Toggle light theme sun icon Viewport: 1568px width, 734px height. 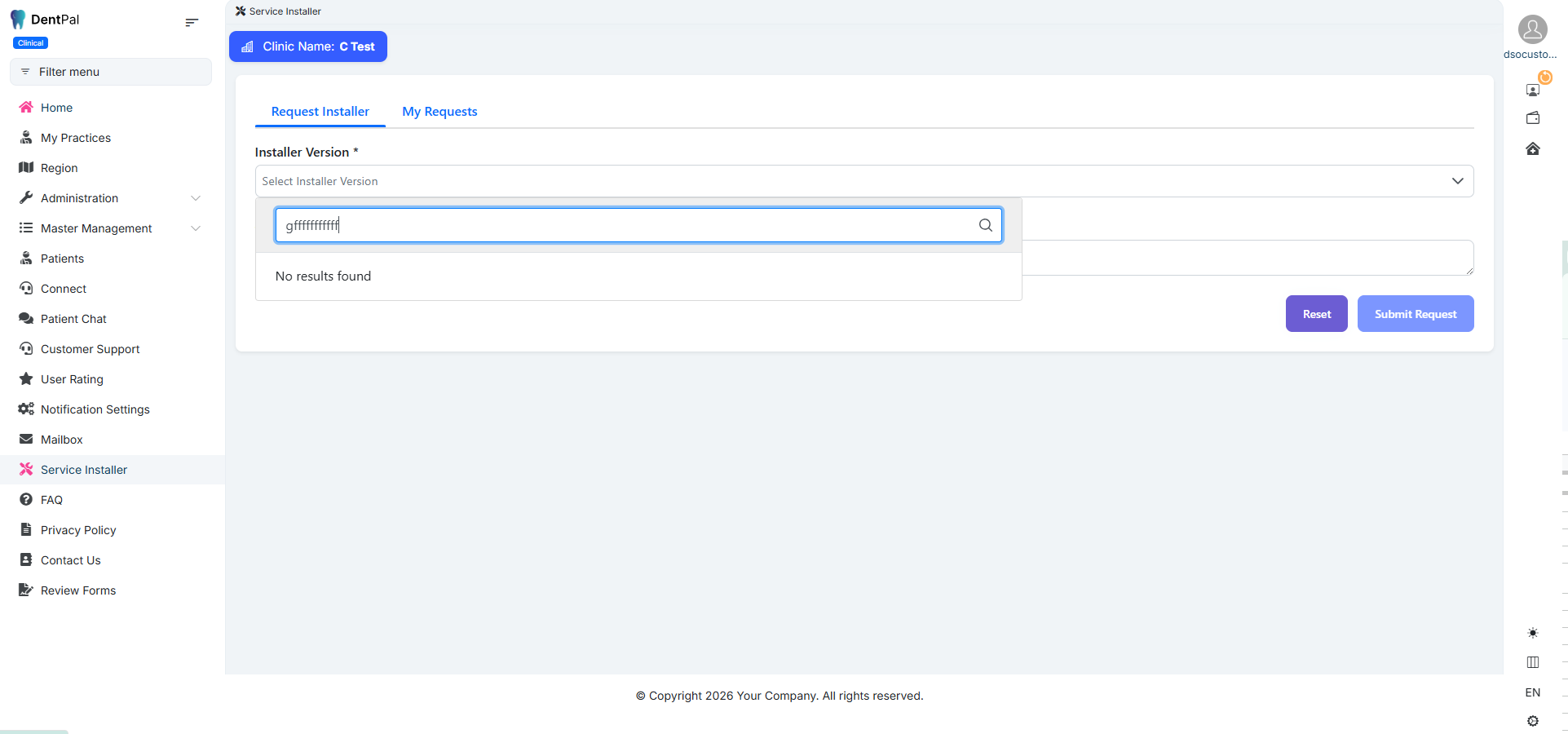click(1533, 633)
